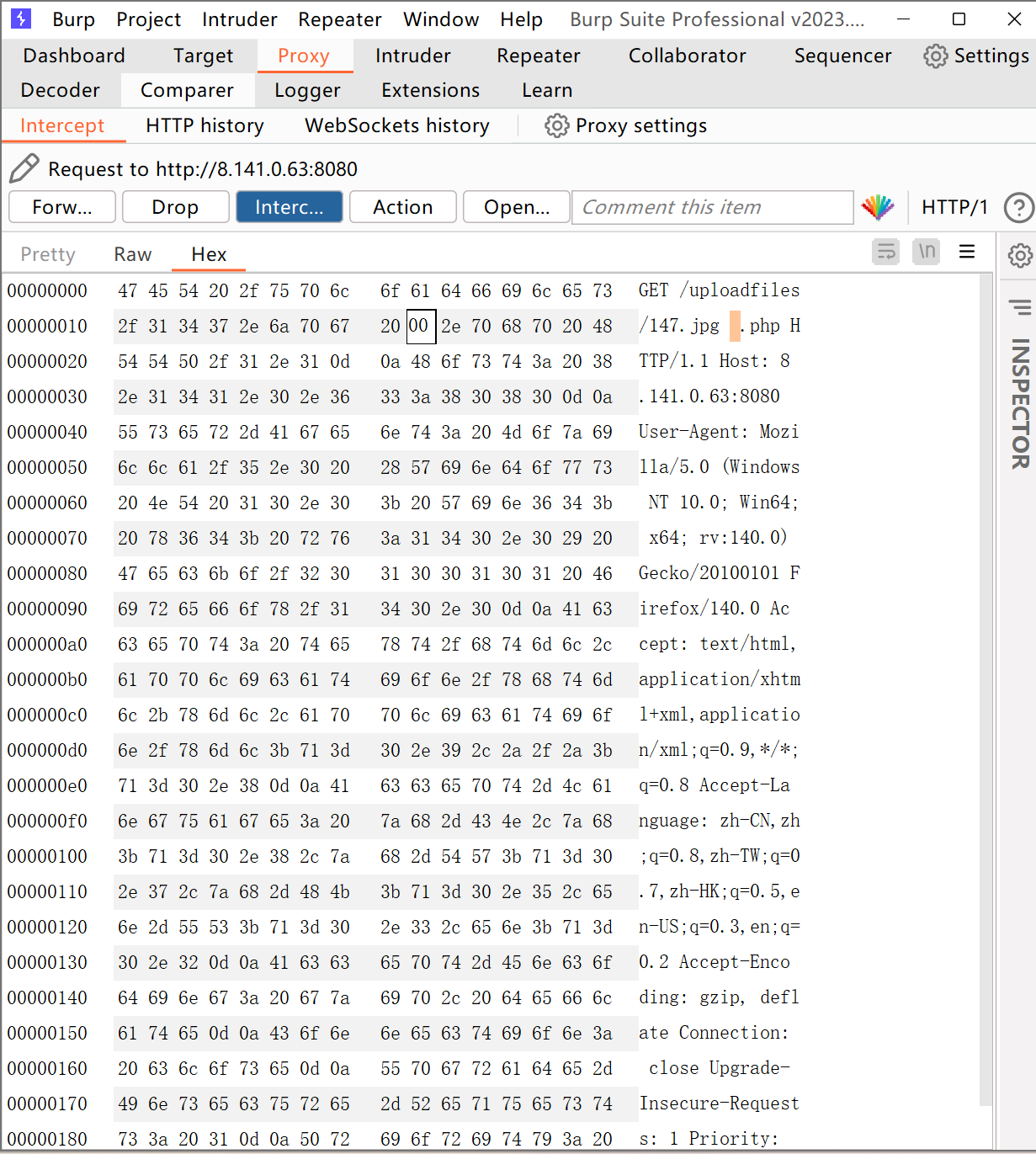Switch to the Dashboard tab
The width and height of the screenshot is (1036, 1154).
(74, 56)
